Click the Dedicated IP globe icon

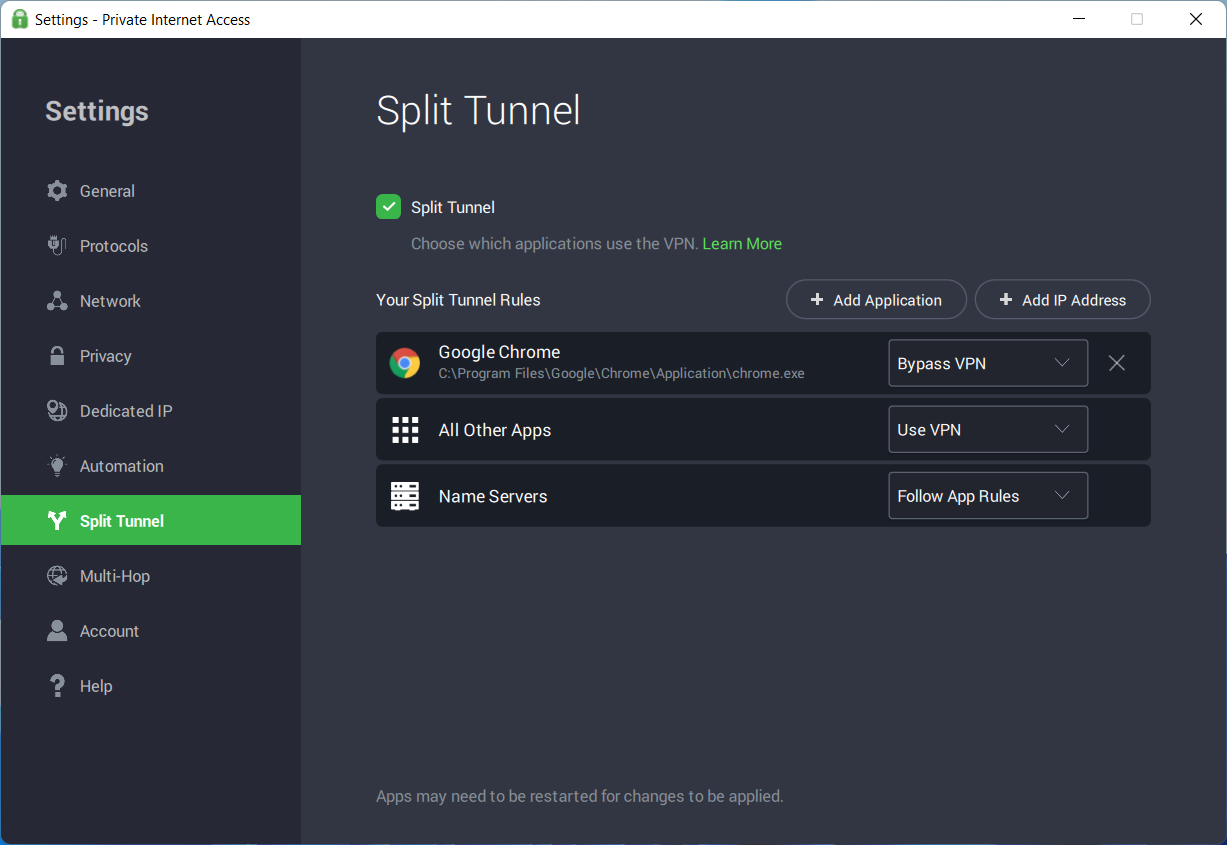(58, 411)
